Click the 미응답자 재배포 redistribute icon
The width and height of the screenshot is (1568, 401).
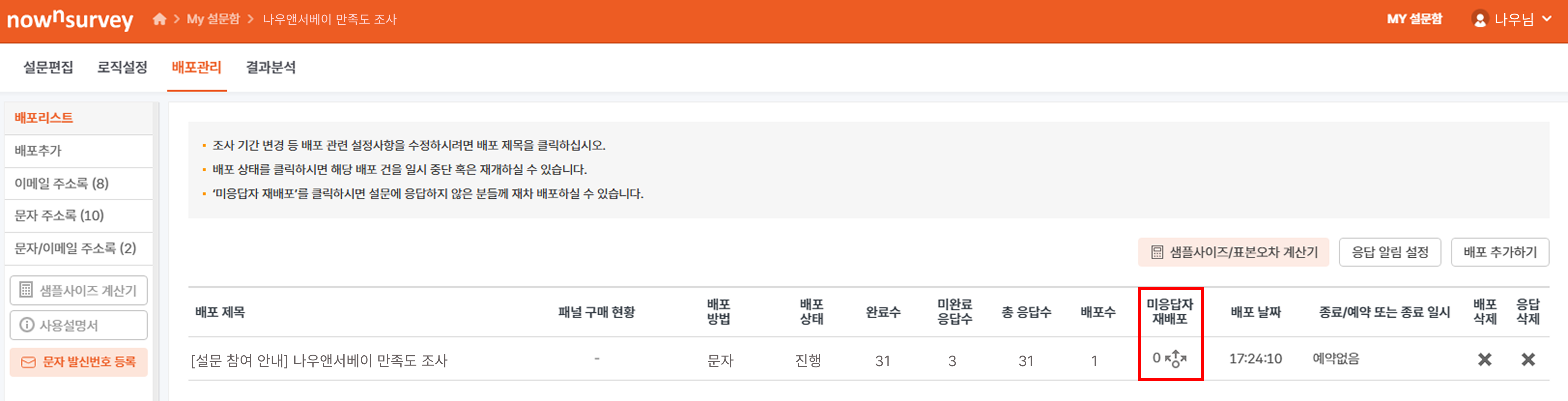pos(1176,359)
